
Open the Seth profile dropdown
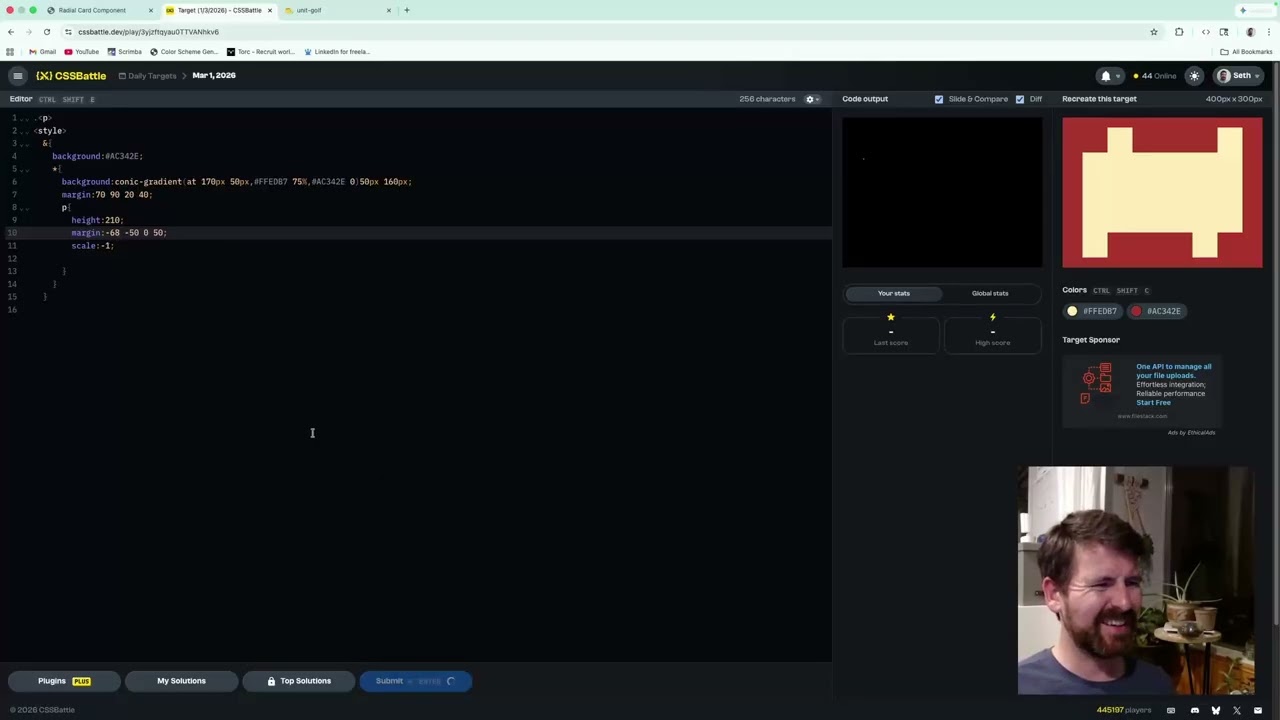[1240, 76]
